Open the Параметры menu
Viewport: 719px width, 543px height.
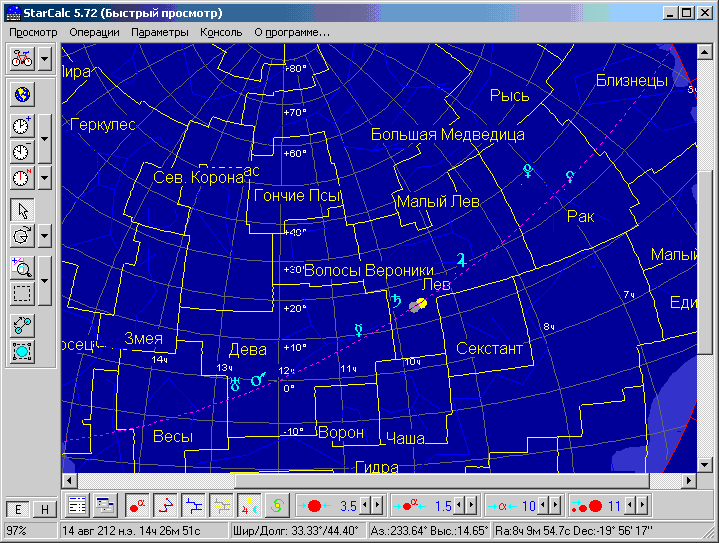[159, 32]
